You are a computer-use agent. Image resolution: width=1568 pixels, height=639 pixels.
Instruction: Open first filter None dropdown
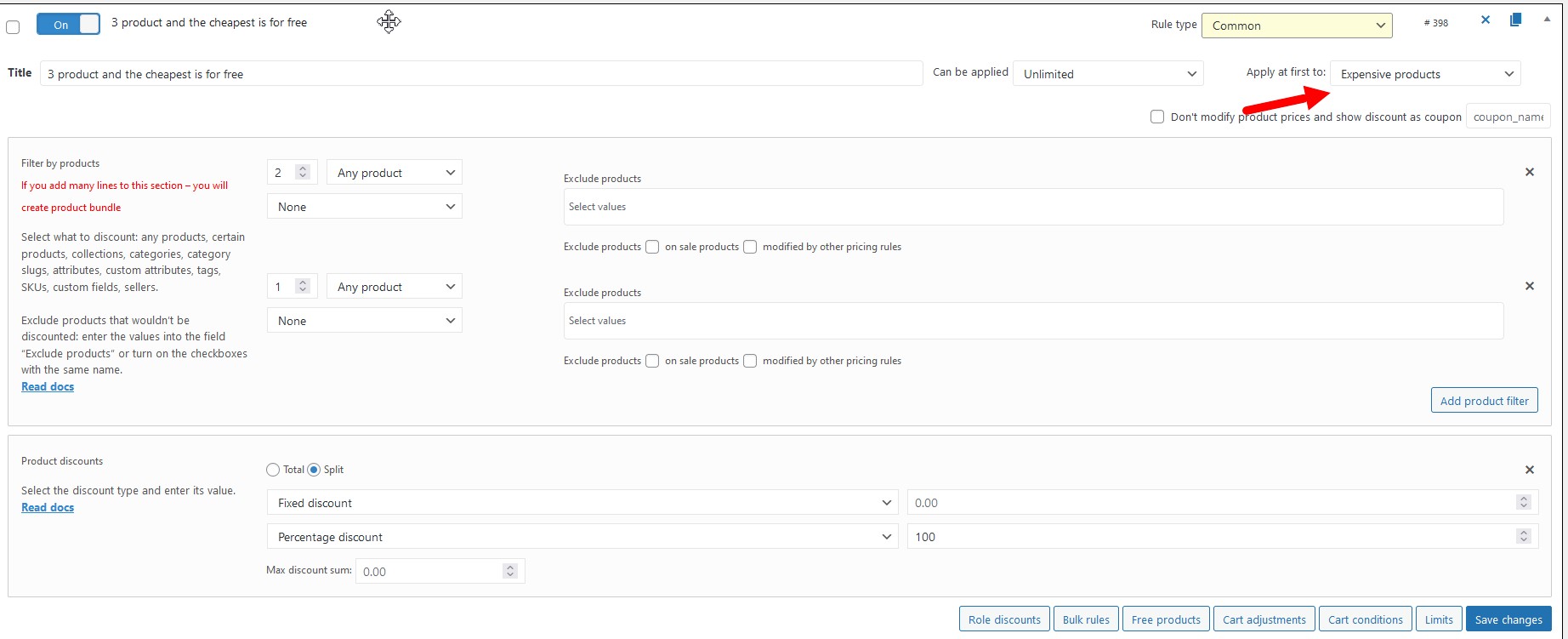coord(365,207)
